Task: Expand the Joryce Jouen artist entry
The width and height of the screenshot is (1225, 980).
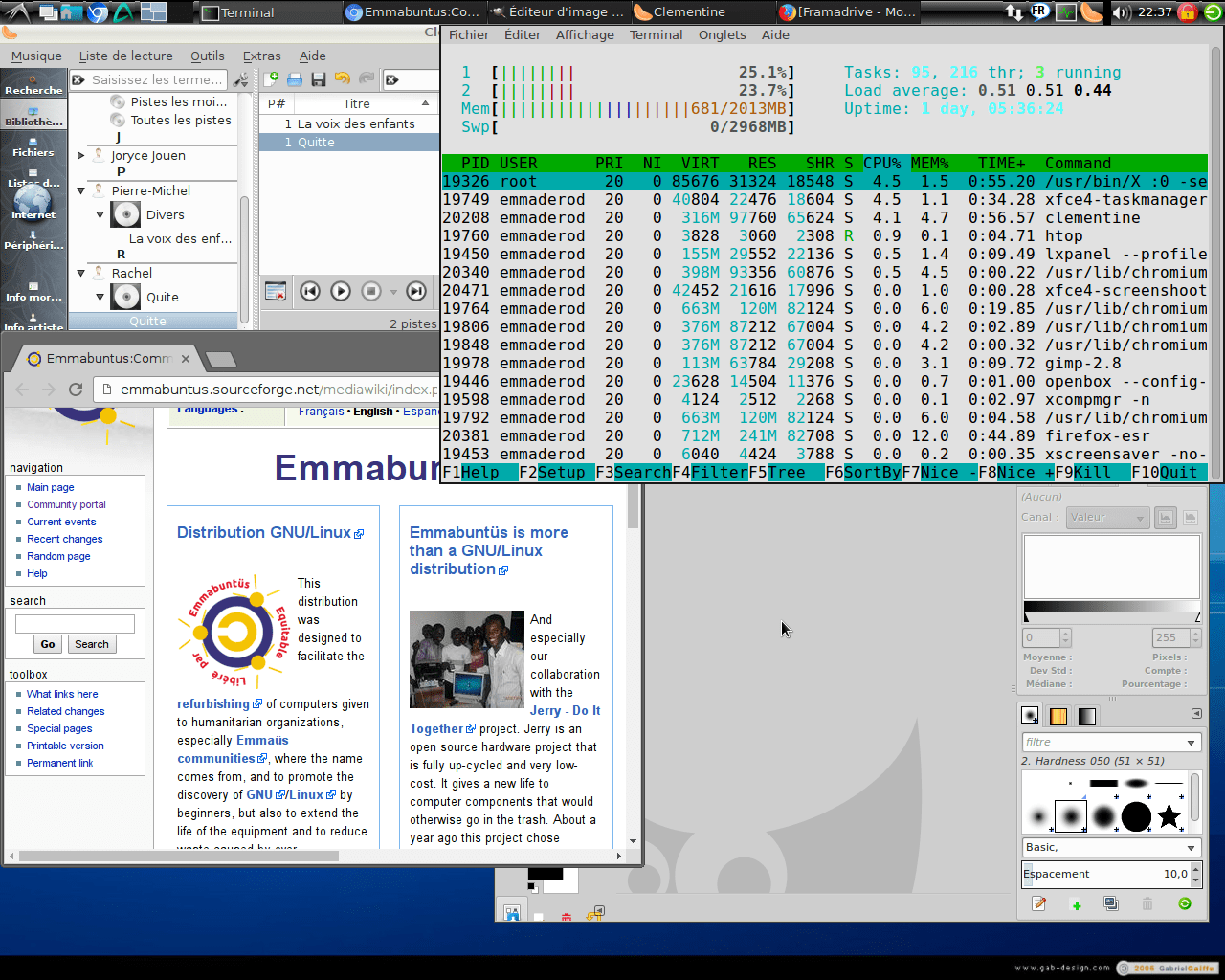Action: (x=81, y=155)
